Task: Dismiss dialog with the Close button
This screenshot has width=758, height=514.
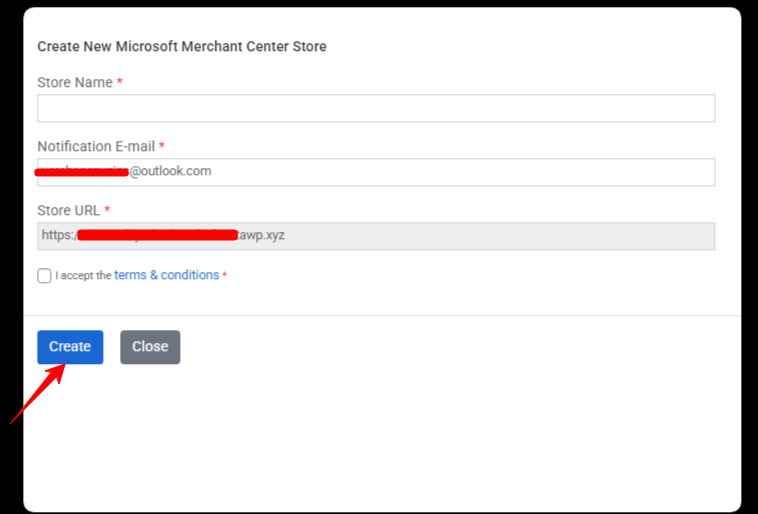Action: pyautogui.click(x=150, y=347)
